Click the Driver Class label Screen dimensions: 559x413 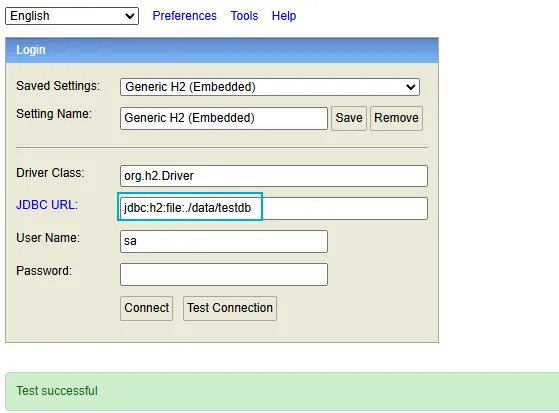pos(50,173)
